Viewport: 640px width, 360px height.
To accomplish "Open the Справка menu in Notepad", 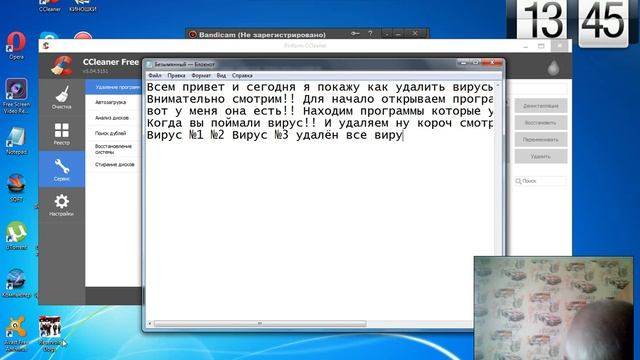I will pyautogui.click(x=242, y=76).
